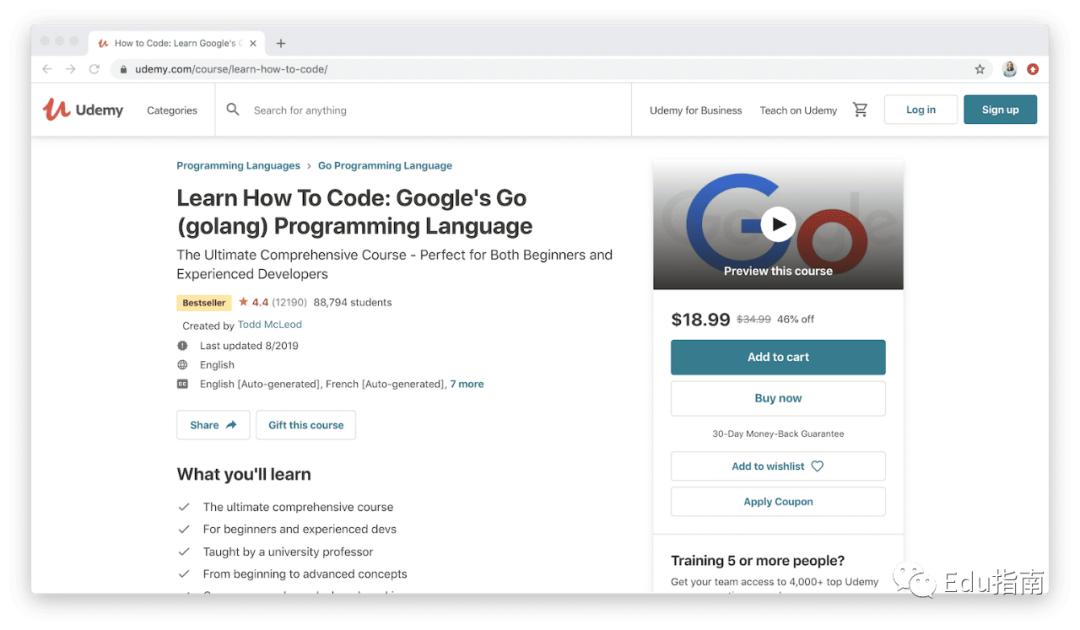Bookmark page with star icon
1080x630 pixels.
coord(980,69)
